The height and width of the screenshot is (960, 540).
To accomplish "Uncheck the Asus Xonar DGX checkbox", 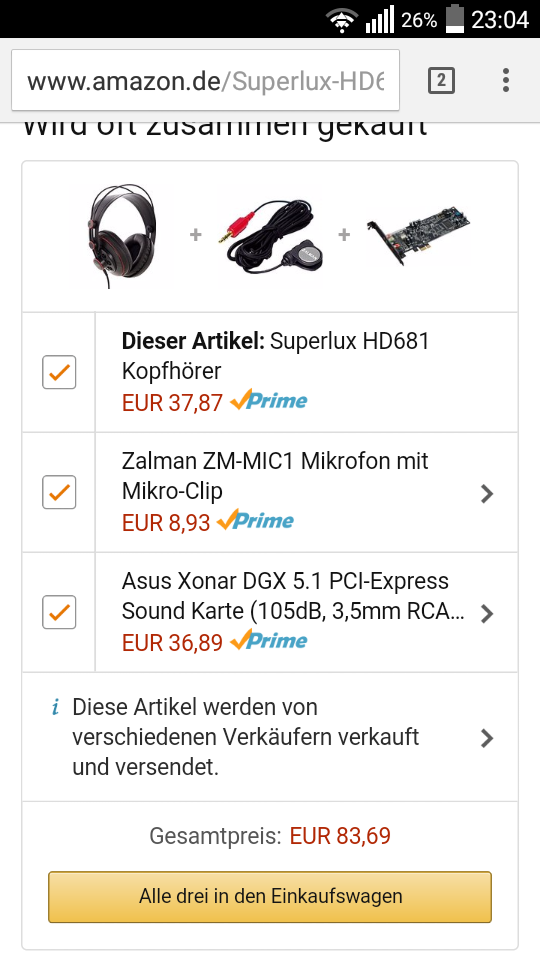I will coord(59,612).
